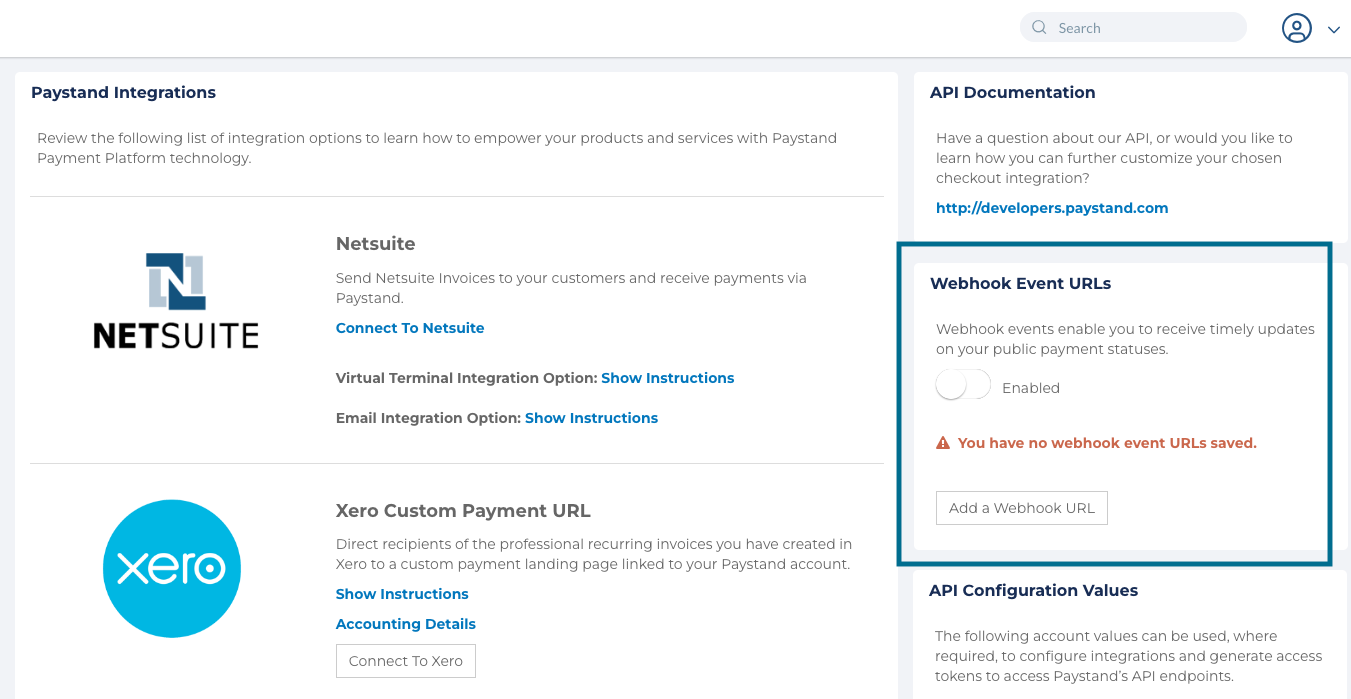Click Connect To Netsuite link
This screenshot has height=699, width=1351.
410,328
